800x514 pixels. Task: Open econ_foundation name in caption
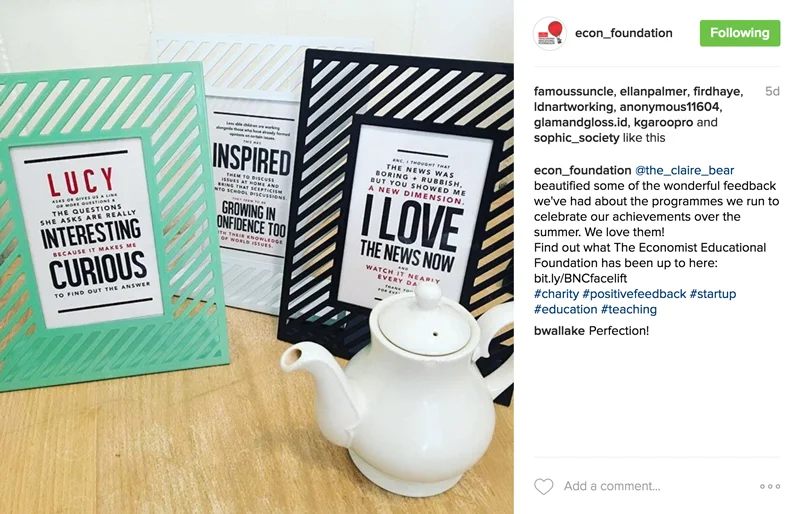(x=582, y=170)
